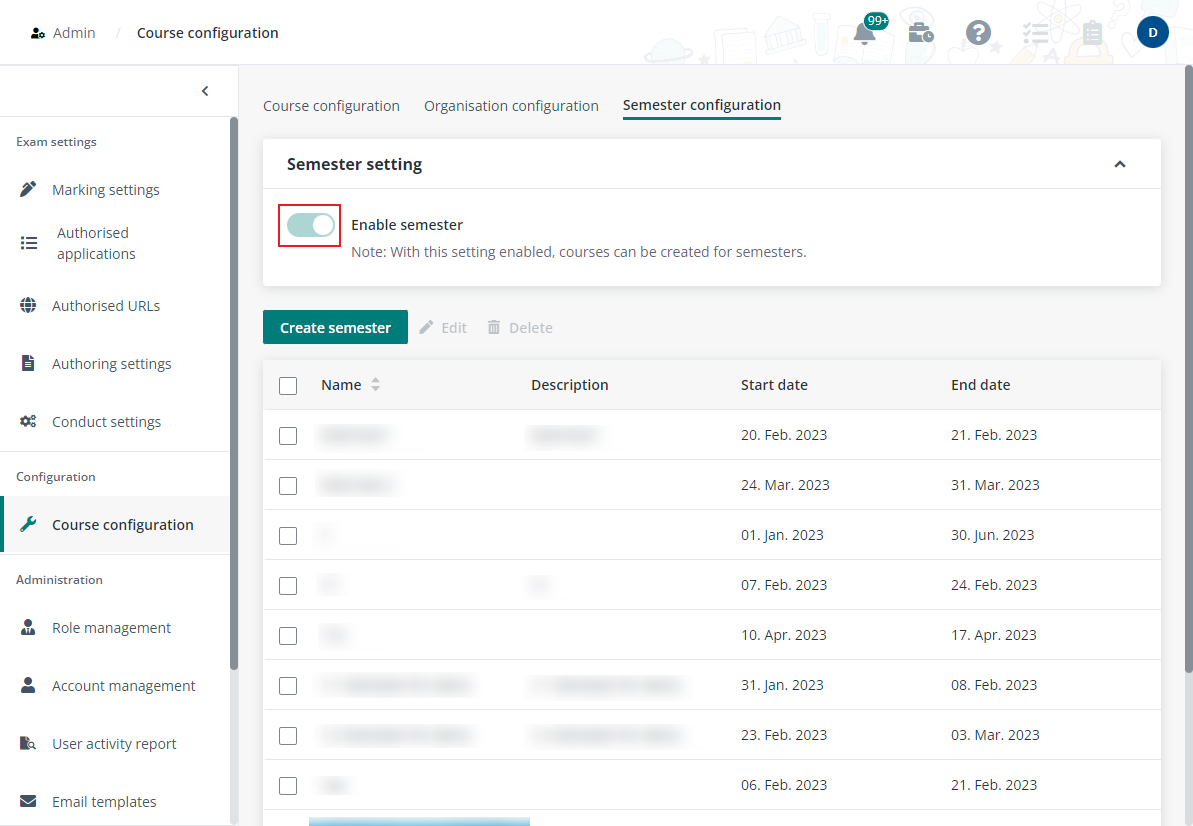Screen dimensions: 1193x826
Task: Click end date 17. Apr. 2023
Action: coord(994,635)
